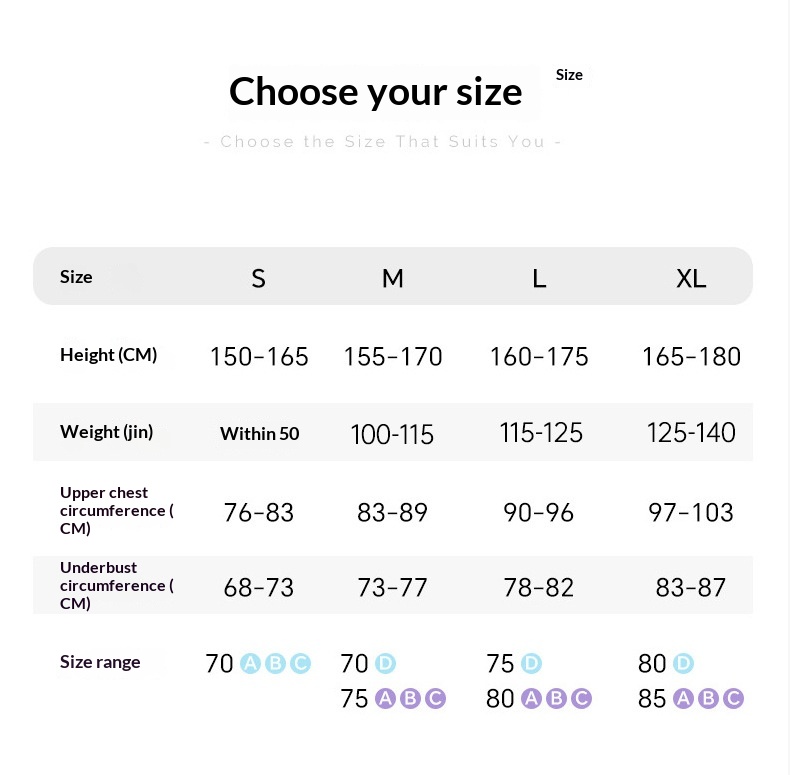
Task: Click the blue D cup circle beside 80
Action: tap(683, 663)
